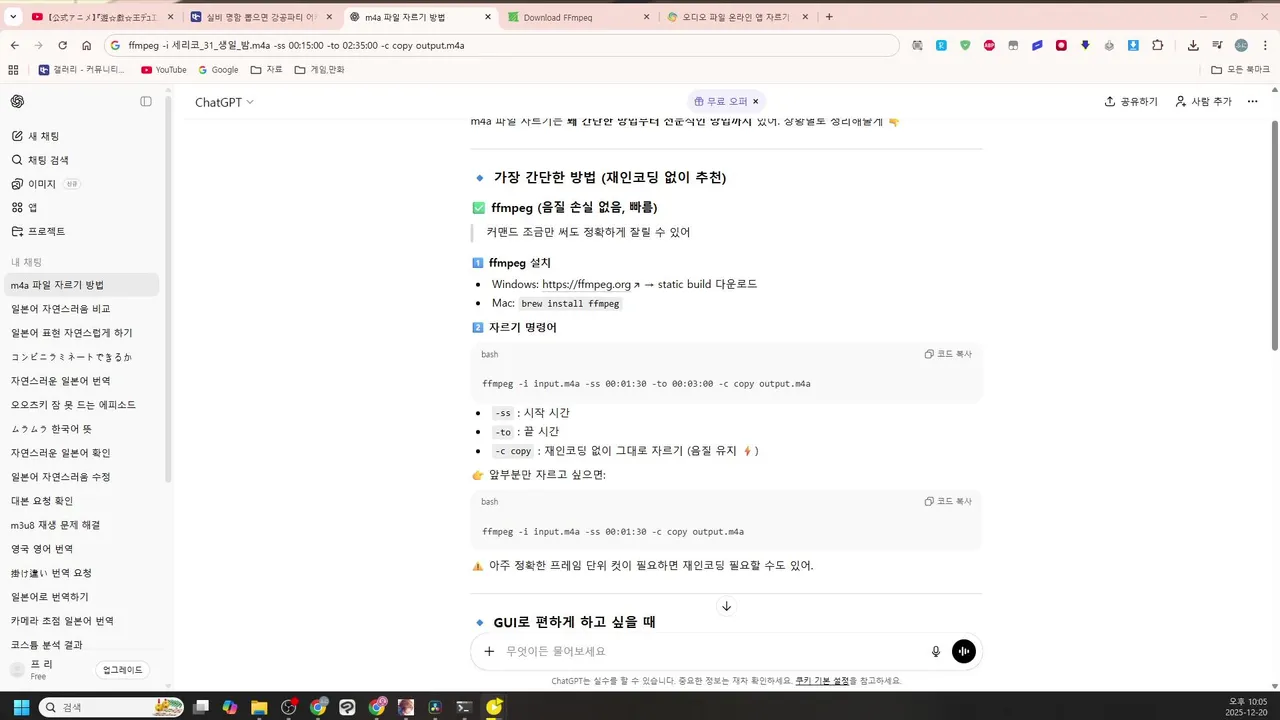Viewport: 1280px width, 720px height.
Task: Click the green shield extension icon
Action: coord(965,45)
